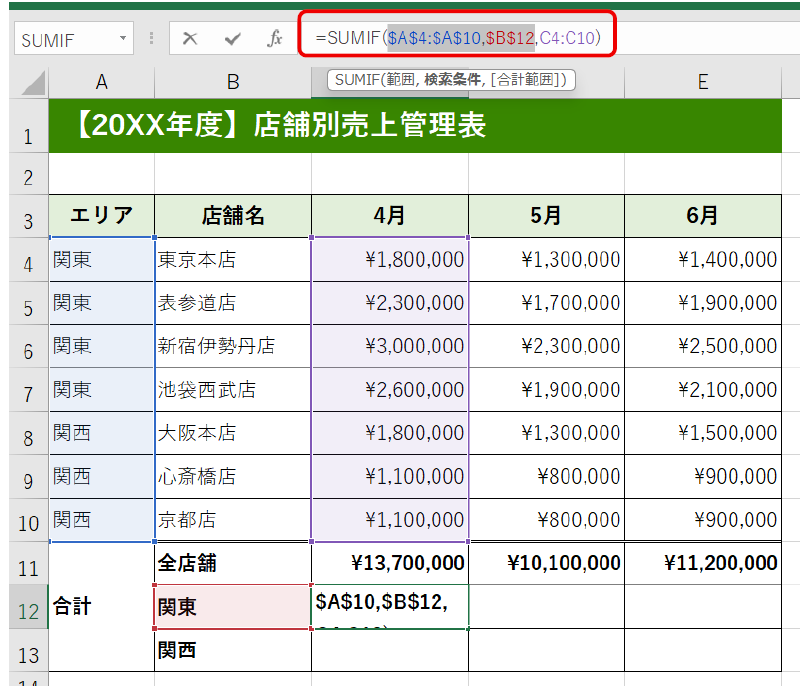Image resolution: width=800 pixels, height=688 pixels.
Task: Select column B header
Action: click(233, 82)
